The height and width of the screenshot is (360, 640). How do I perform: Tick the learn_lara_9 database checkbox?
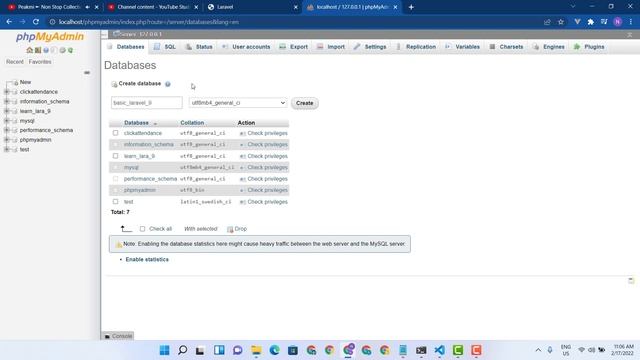(116, 156)
